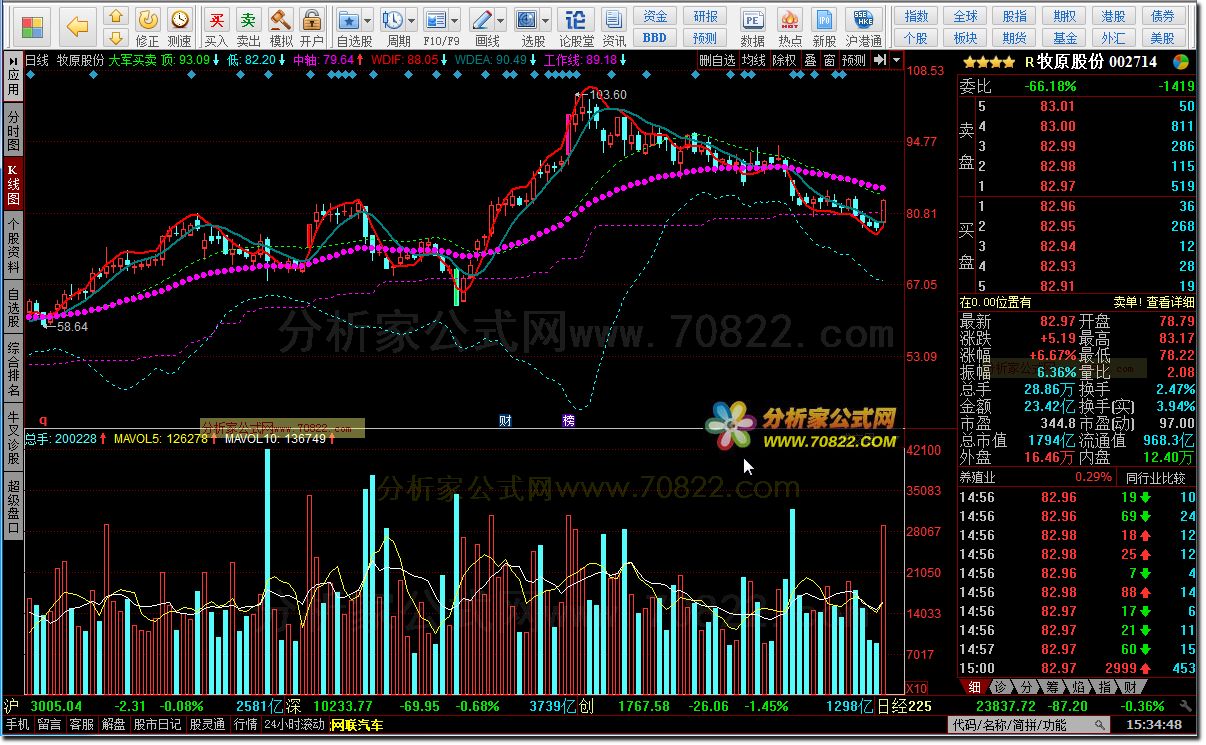Click the X10 volume scale label

915,688
